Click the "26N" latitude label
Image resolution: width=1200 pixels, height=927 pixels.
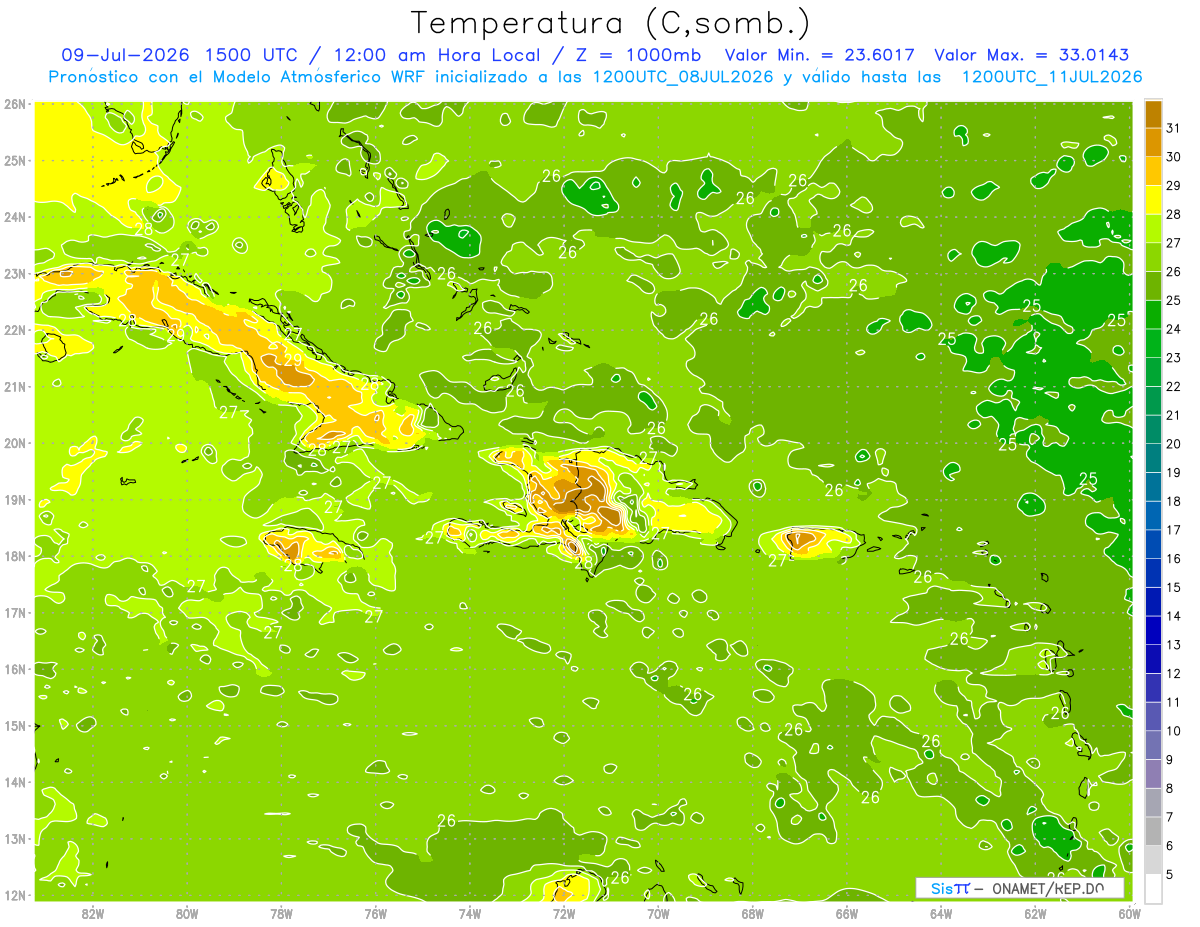point(14,103)
